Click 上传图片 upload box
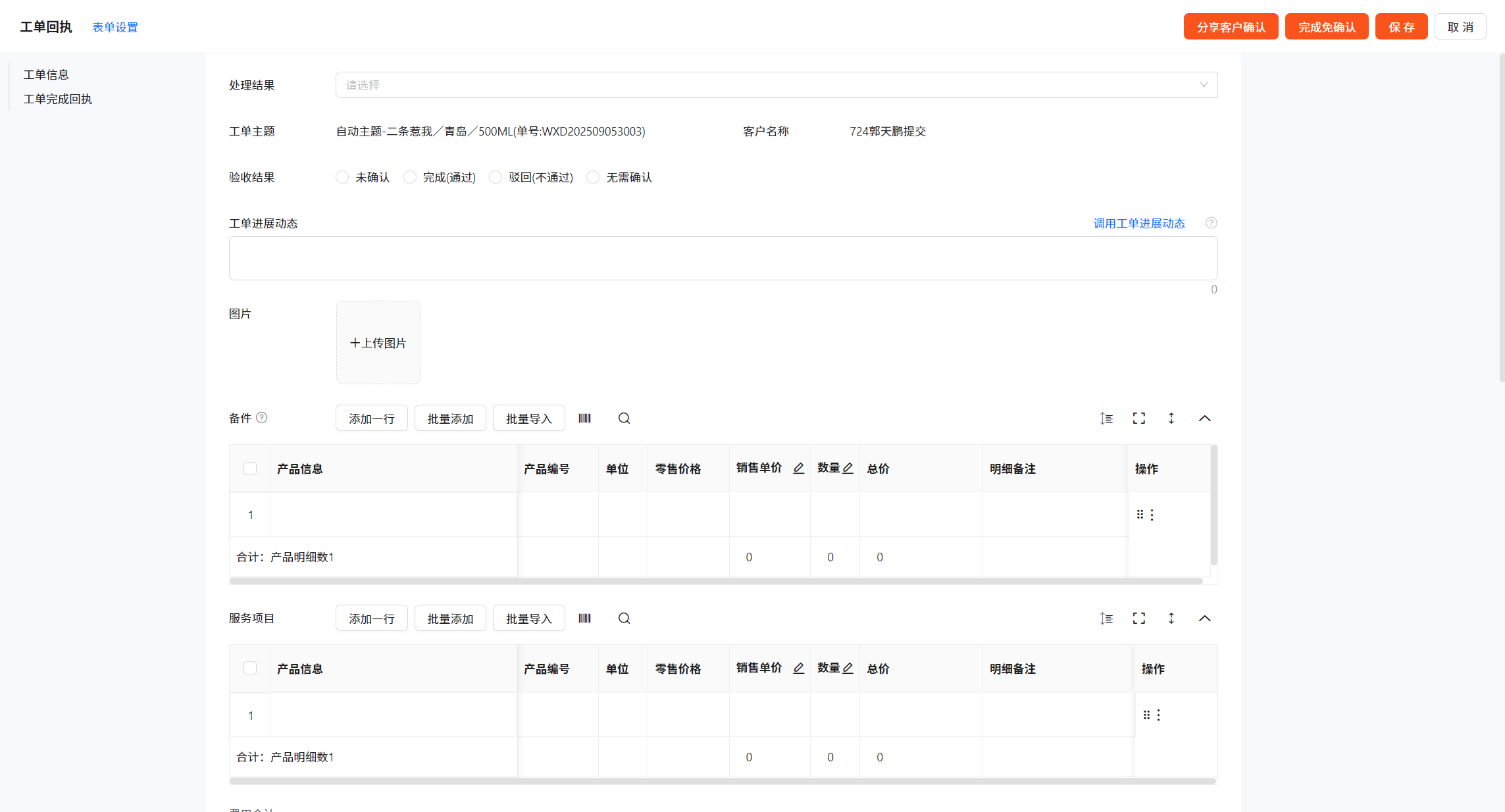1505x812 pixels. coord(378,343)
